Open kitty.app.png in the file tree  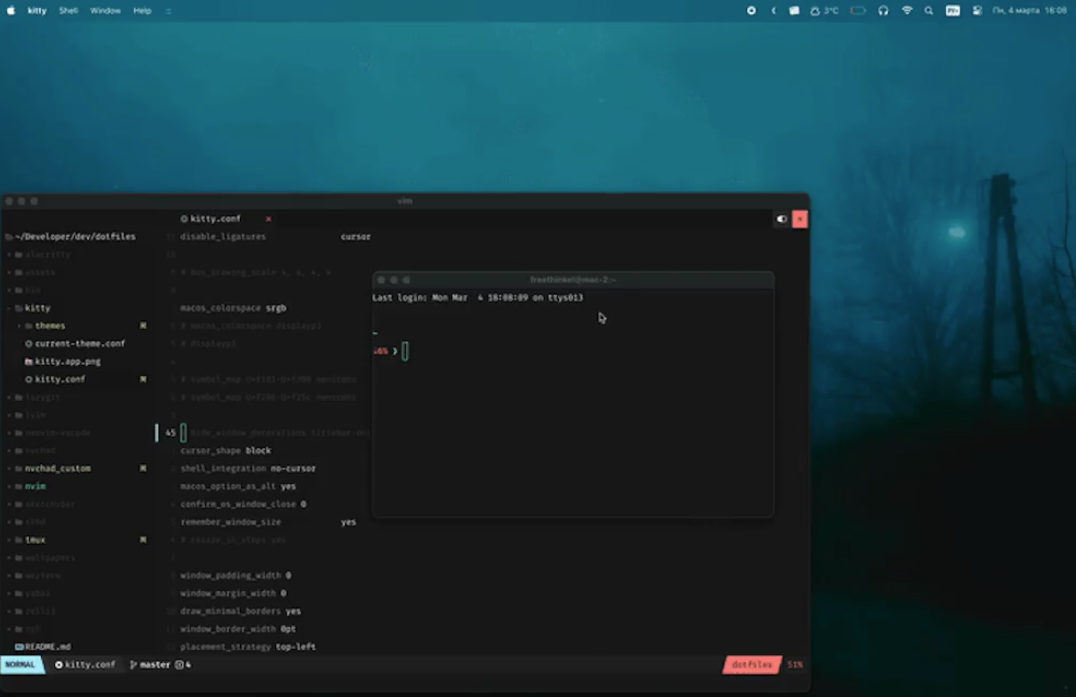(x=68, y=362)
